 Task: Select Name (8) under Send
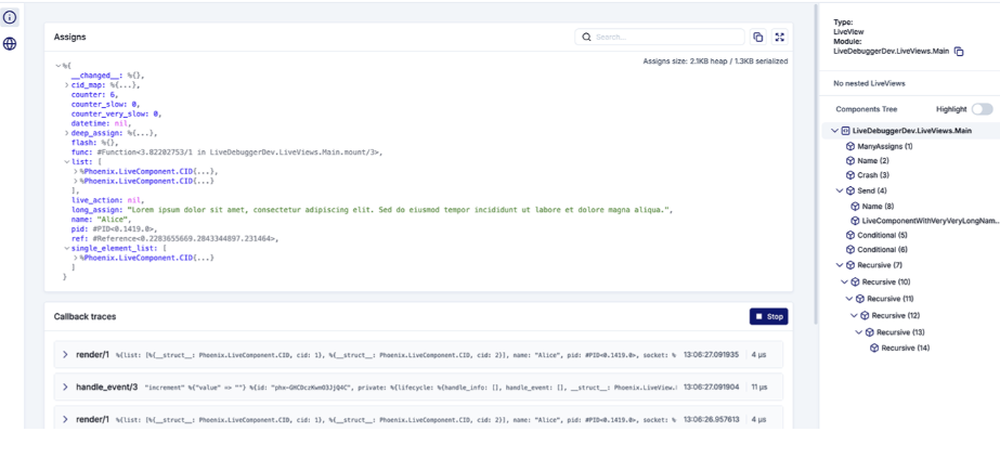tap(877, 206)
